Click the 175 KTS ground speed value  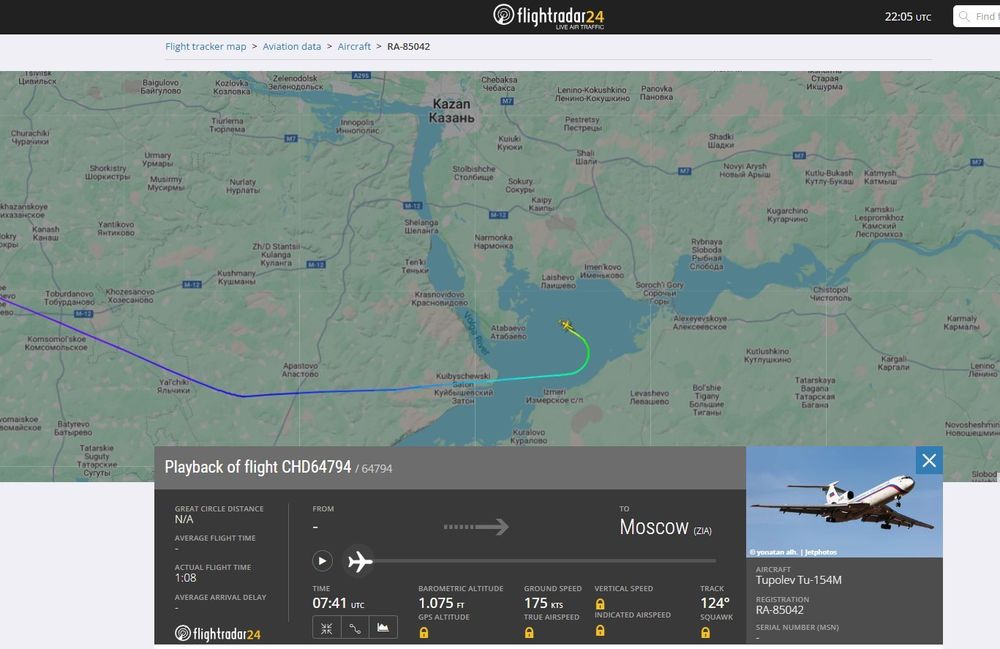tap(543, 603)
